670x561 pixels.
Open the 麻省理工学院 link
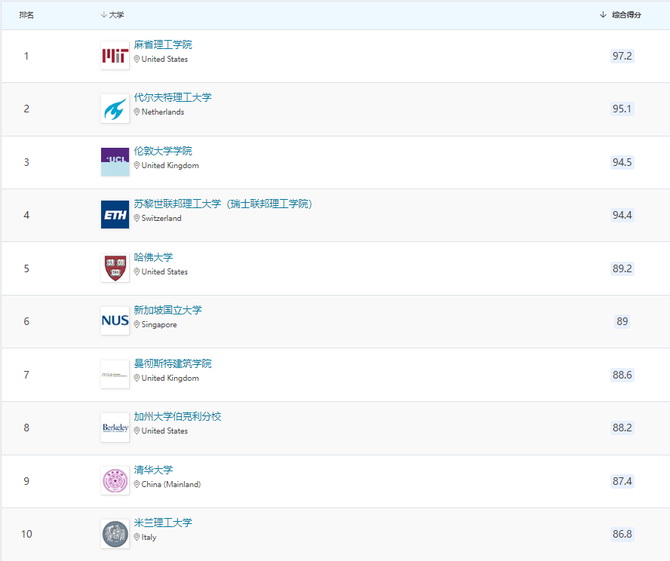[163, 44]
